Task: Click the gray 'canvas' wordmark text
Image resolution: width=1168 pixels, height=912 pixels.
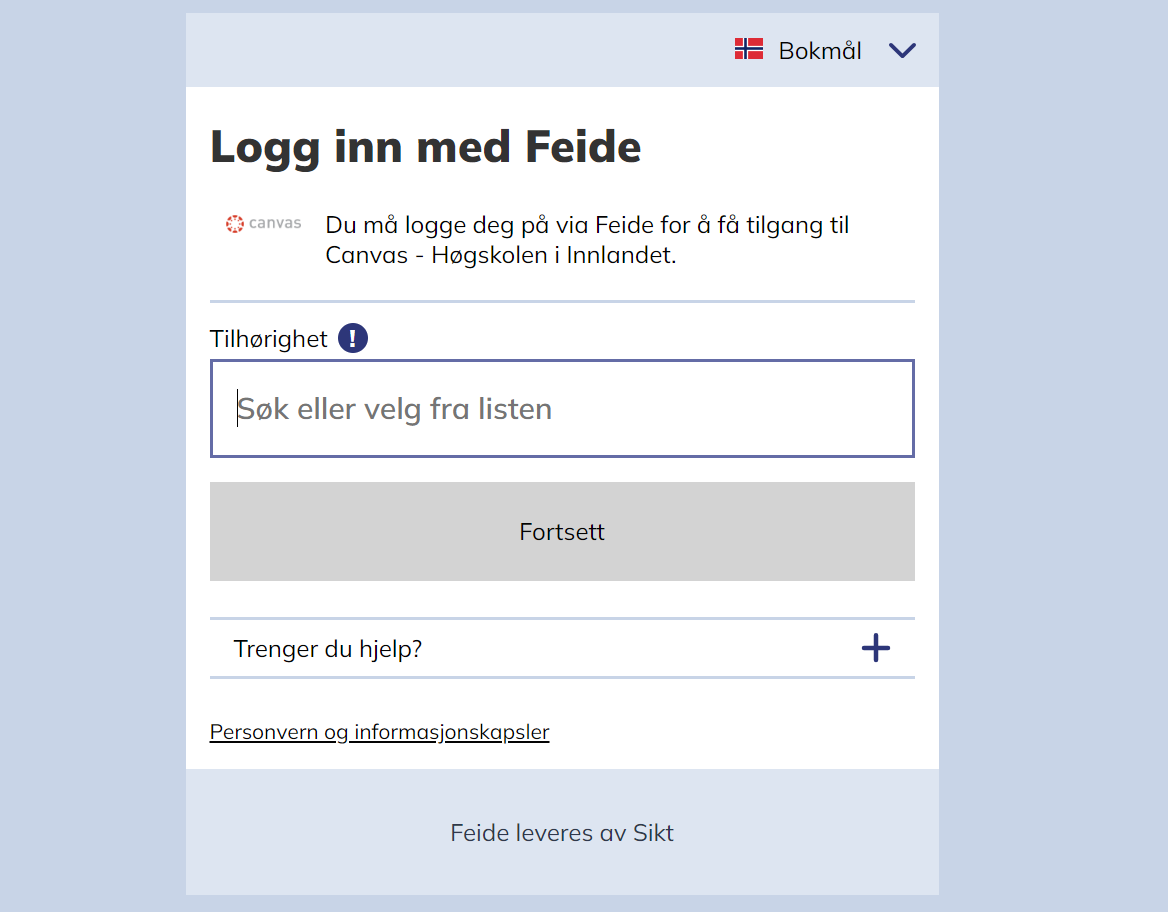Action: pos(275,223)
